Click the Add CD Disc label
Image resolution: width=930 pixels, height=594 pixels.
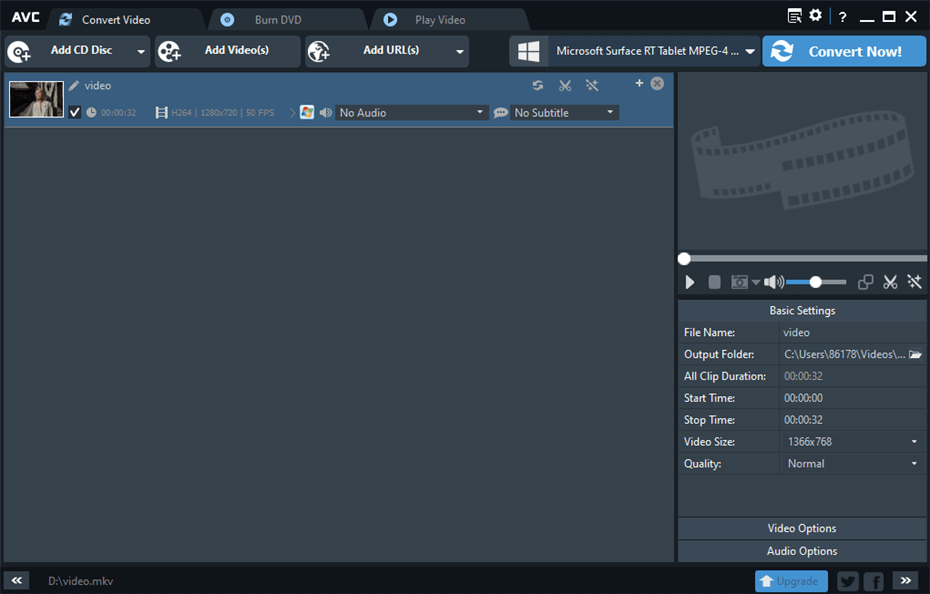pos(81,50)
